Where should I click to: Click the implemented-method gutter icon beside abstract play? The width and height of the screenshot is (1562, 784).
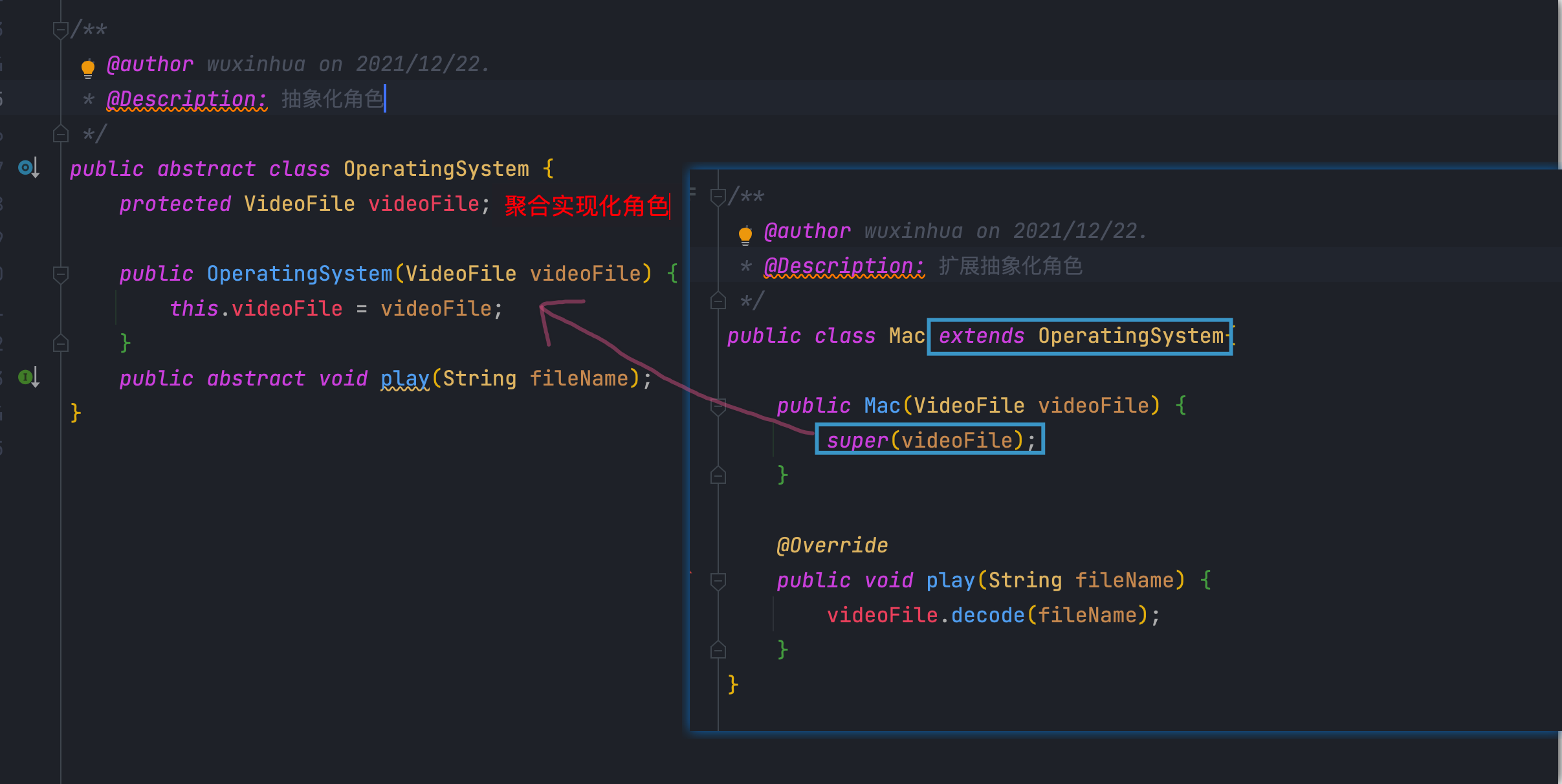click(27, 377)
